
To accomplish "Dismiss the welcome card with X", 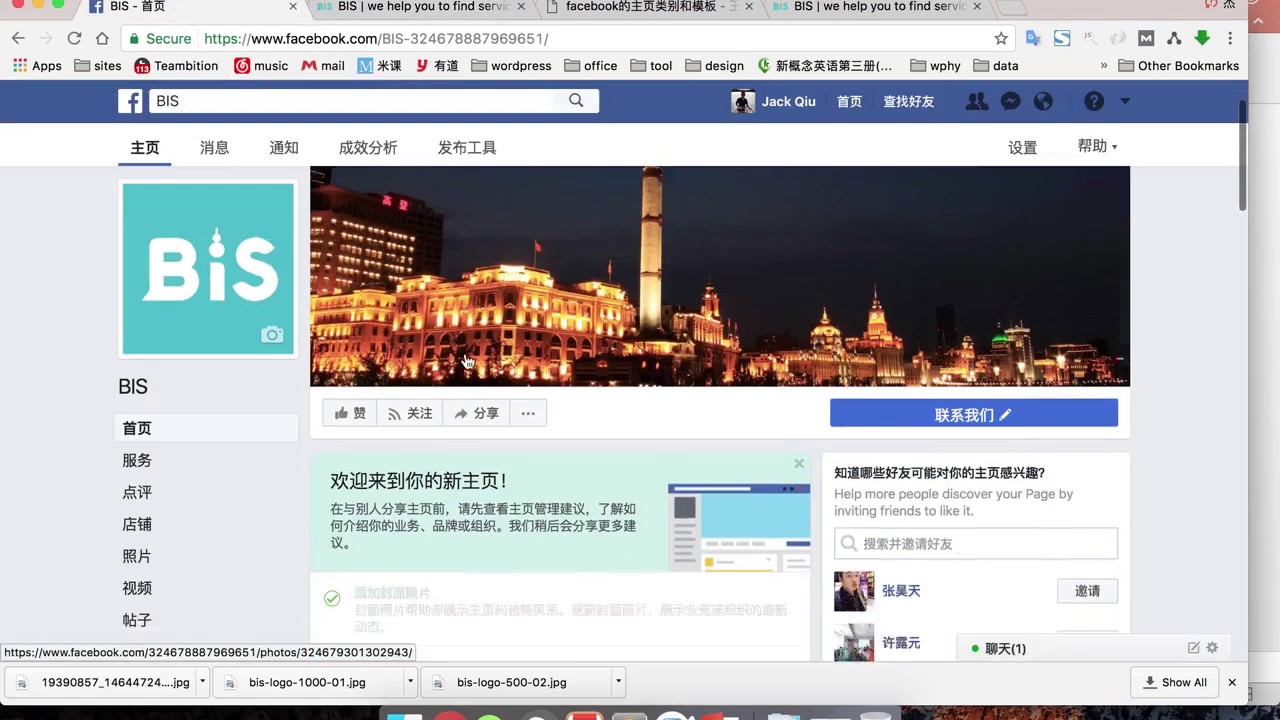I will tap(799, 463).
